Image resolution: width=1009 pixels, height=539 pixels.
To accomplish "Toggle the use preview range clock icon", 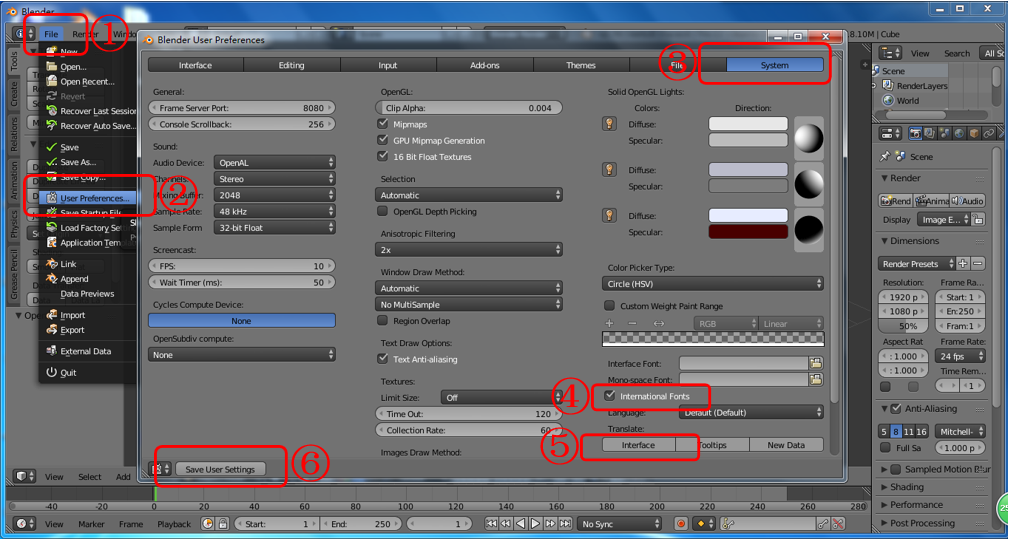I will pyautogui.click(x=207, y=524).
